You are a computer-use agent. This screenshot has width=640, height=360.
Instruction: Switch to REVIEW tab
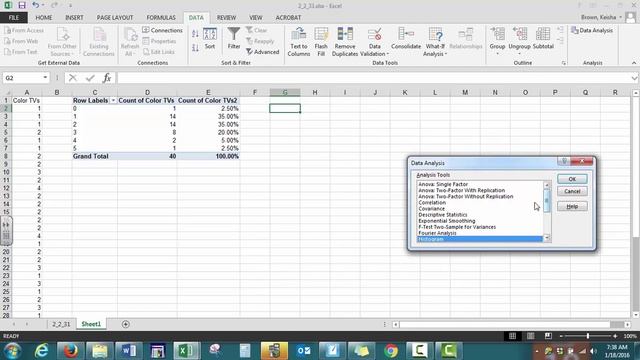click(226, 18)
